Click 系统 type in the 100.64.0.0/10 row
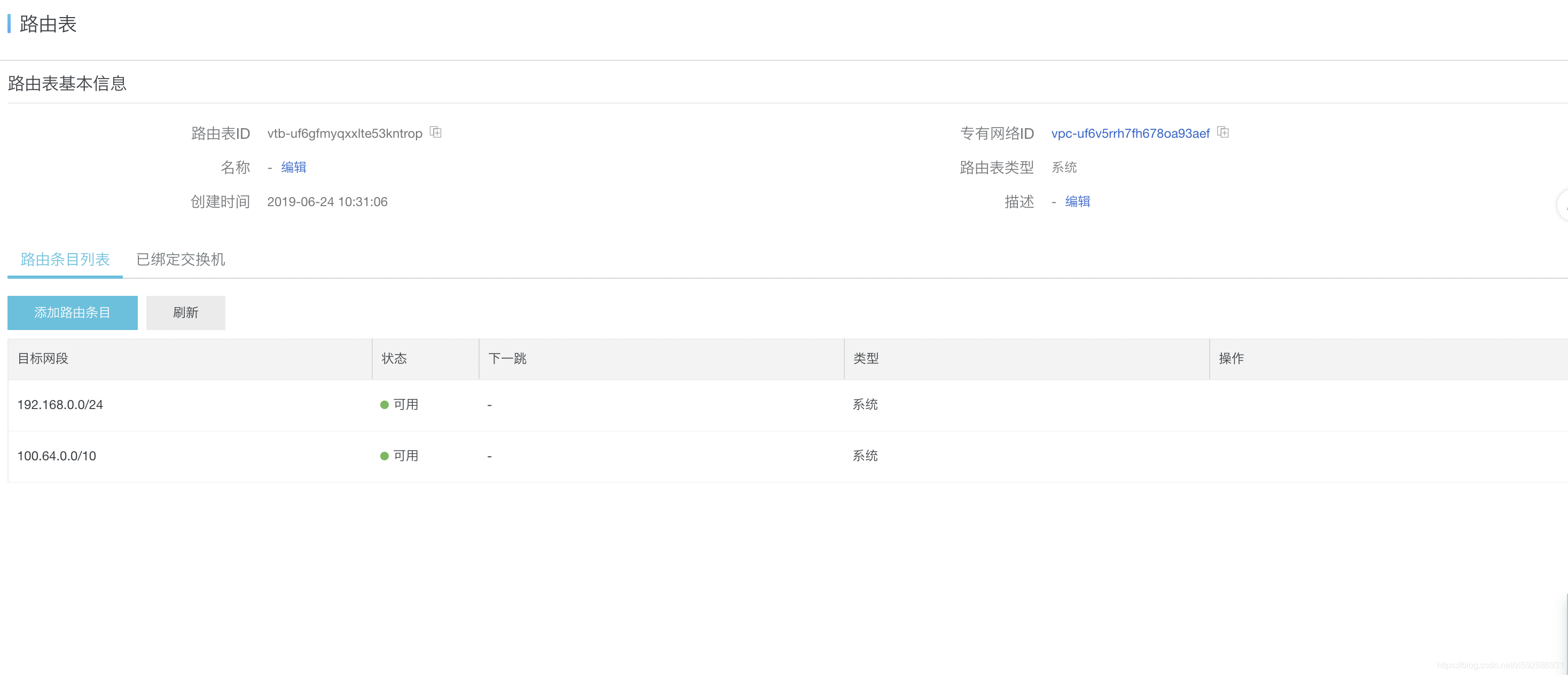 coord(865,456)
